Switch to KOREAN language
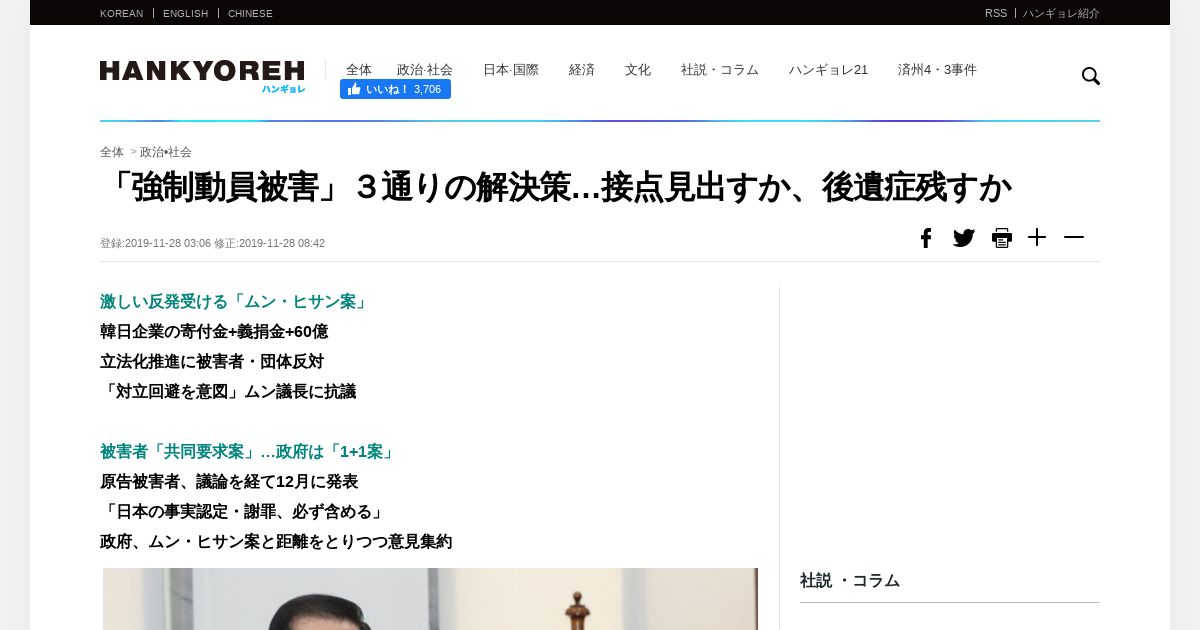Screen dimensions: 1200x630 point(122,13)
